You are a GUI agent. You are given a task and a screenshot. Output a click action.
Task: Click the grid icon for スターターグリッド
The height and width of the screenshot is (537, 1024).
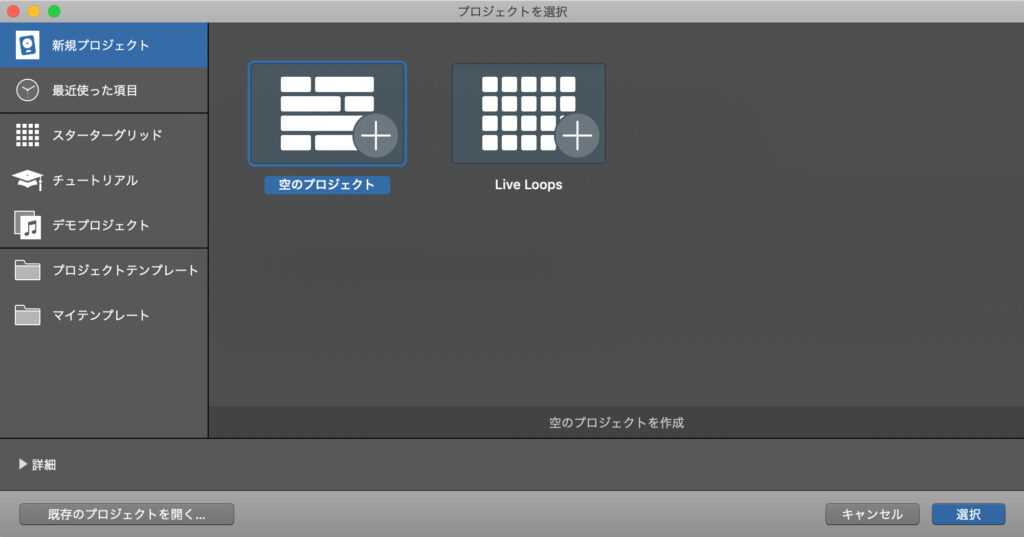[x=27, y=135]
